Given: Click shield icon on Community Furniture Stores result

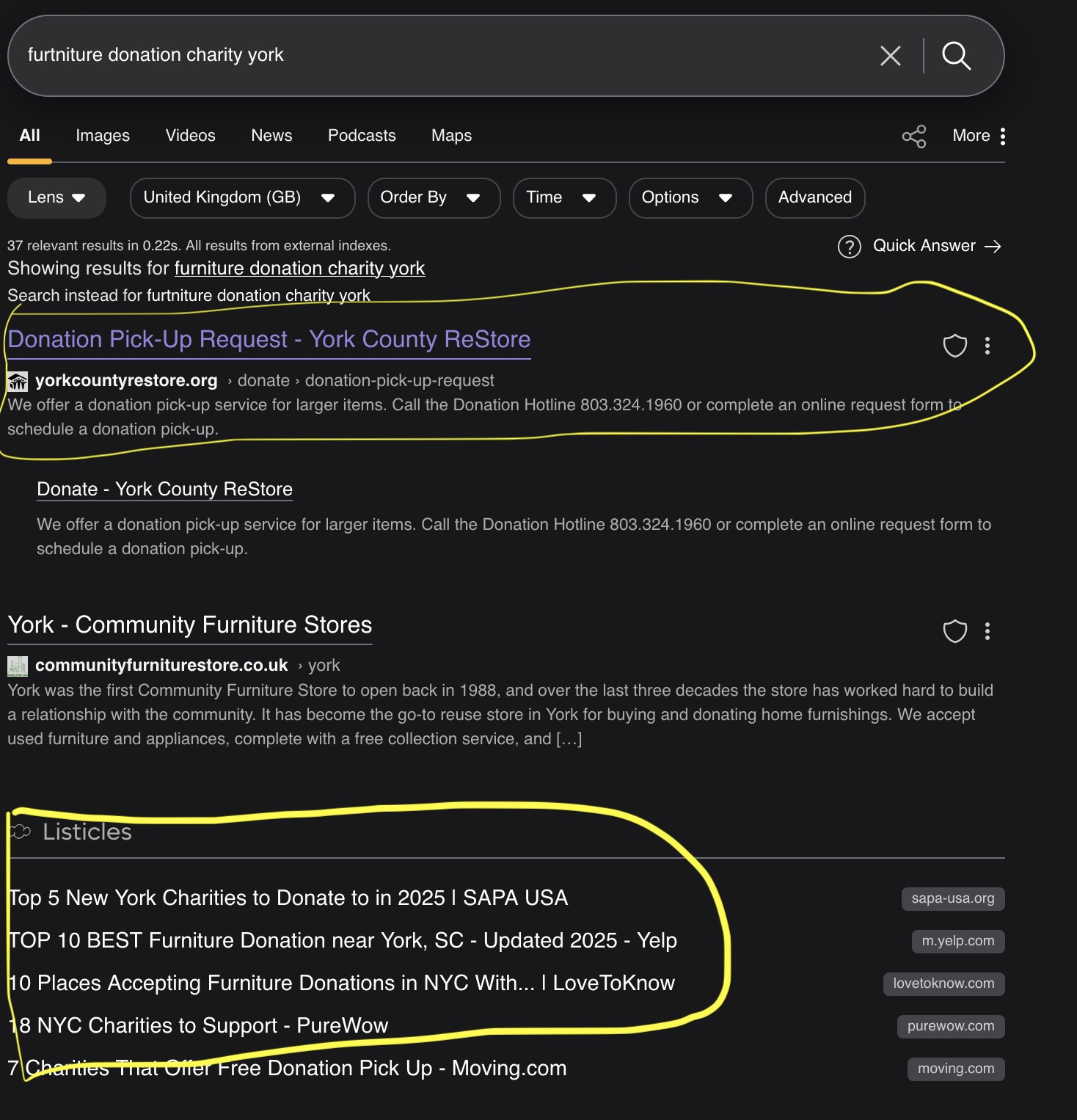Looking at the screenshot, I should point(954,631).
